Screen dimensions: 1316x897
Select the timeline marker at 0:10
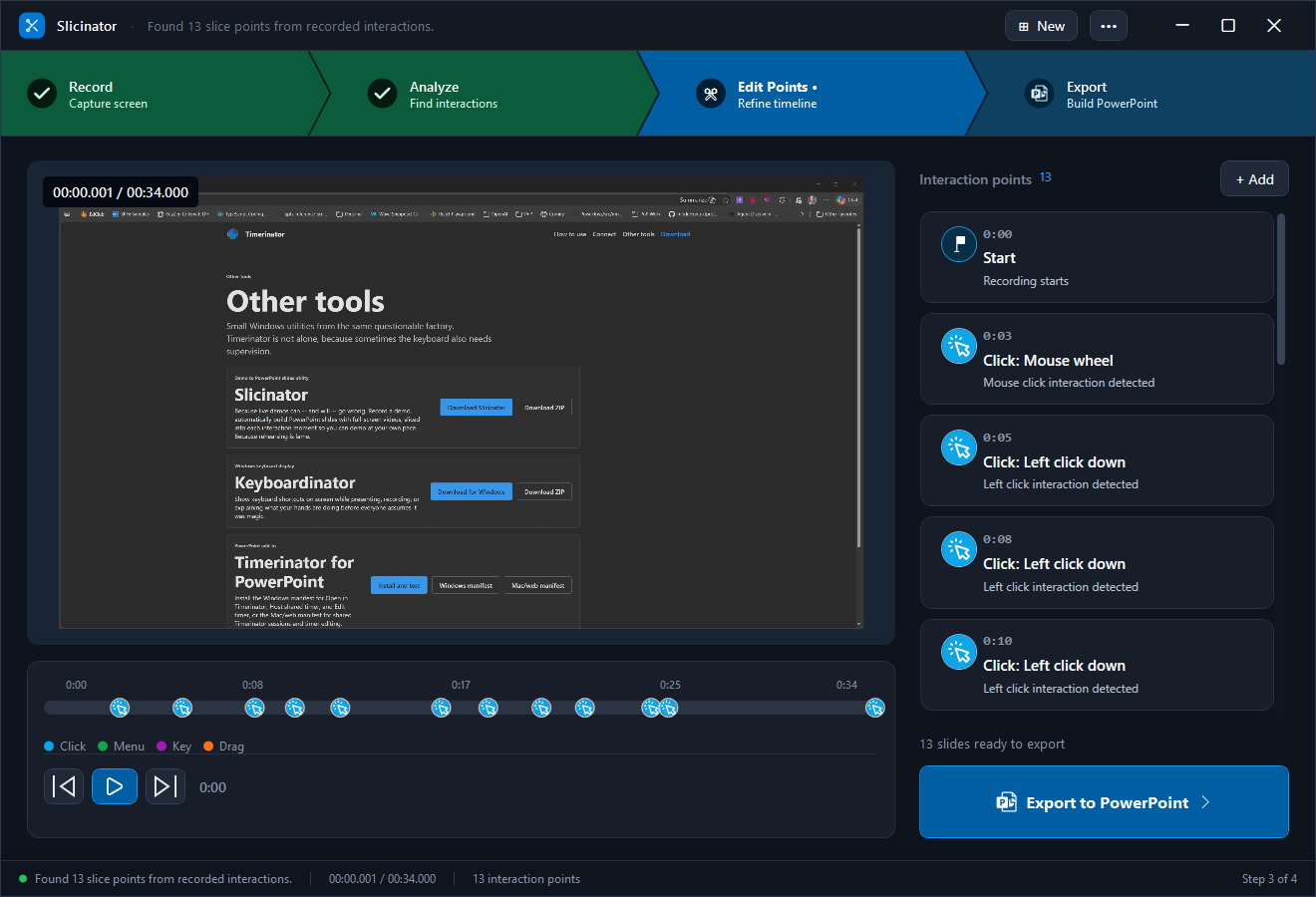tap(295, 708)
